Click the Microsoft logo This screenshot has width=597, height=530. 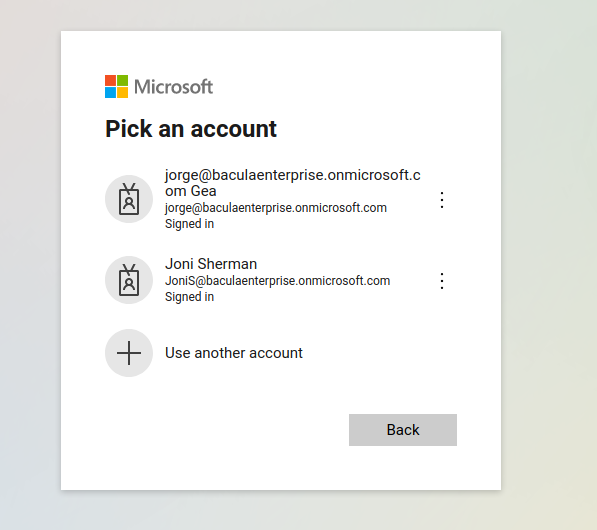pyautogui.click(x=159, y=86)
